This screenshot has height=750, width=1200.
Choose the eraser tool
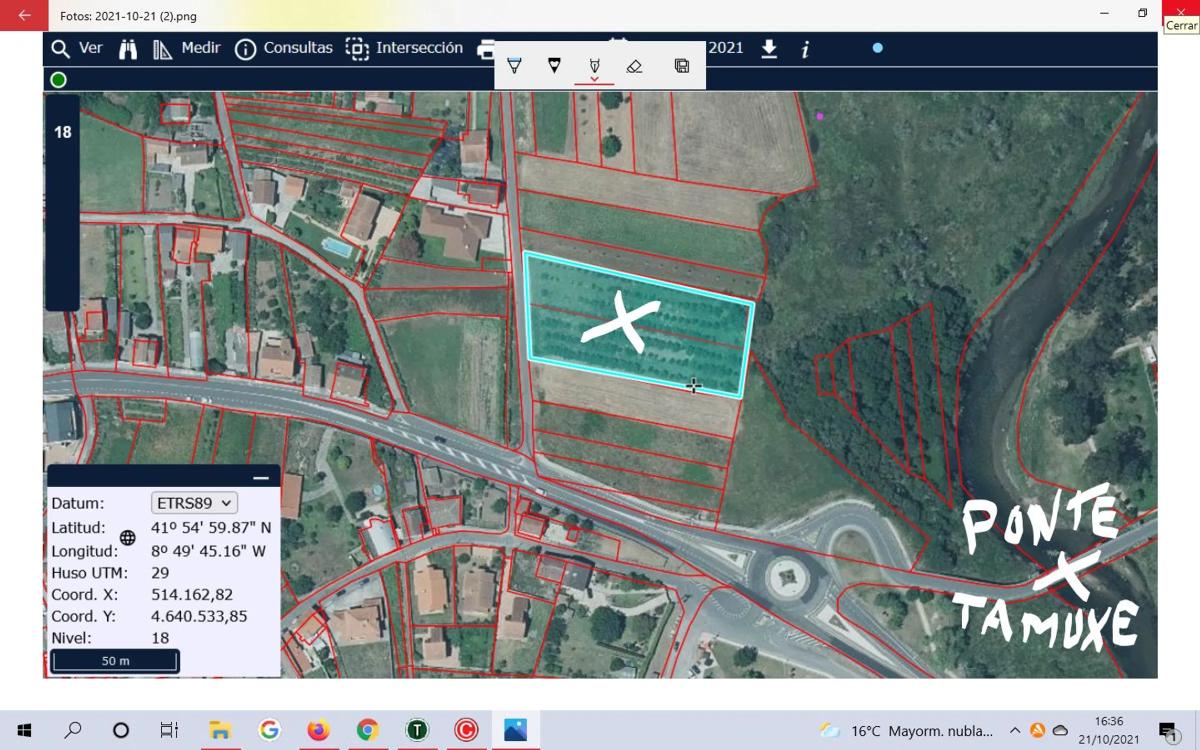tap(634, 66)
